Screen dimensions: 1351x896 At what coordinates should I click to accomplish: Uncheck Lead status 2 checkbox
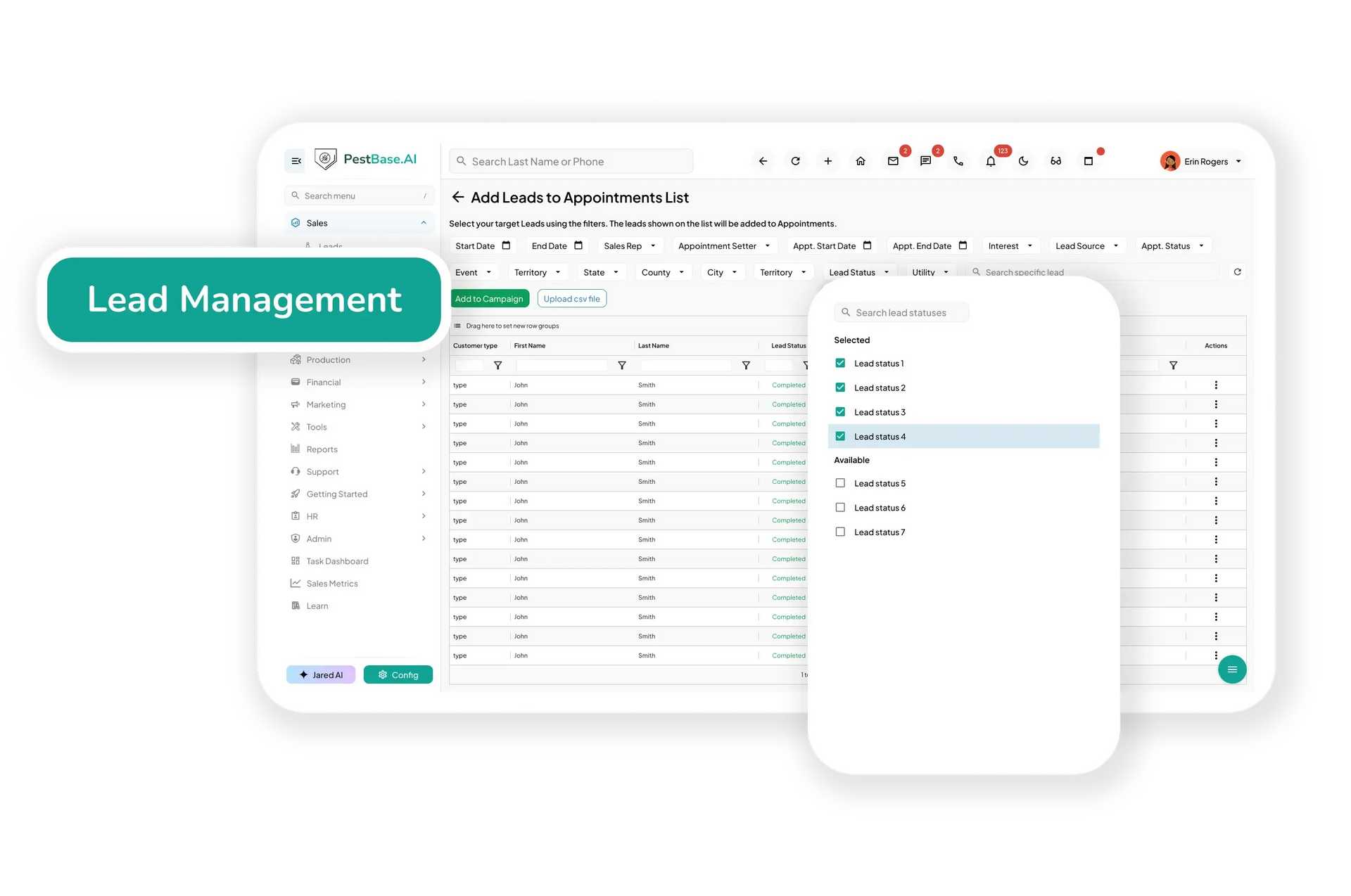840,388
